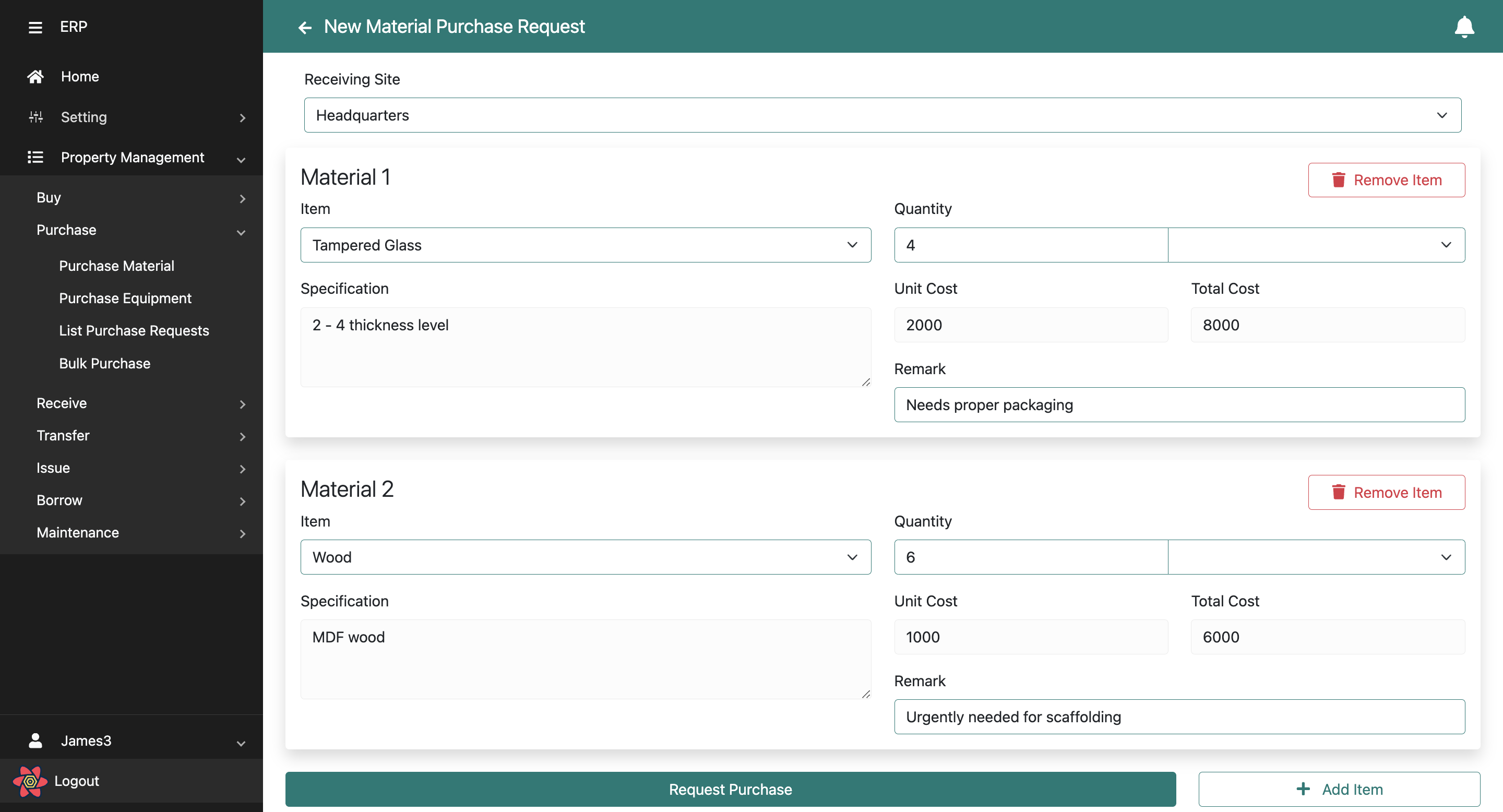Open notifications bell
Viewport: 1503px width, 812px height.
1464,27
